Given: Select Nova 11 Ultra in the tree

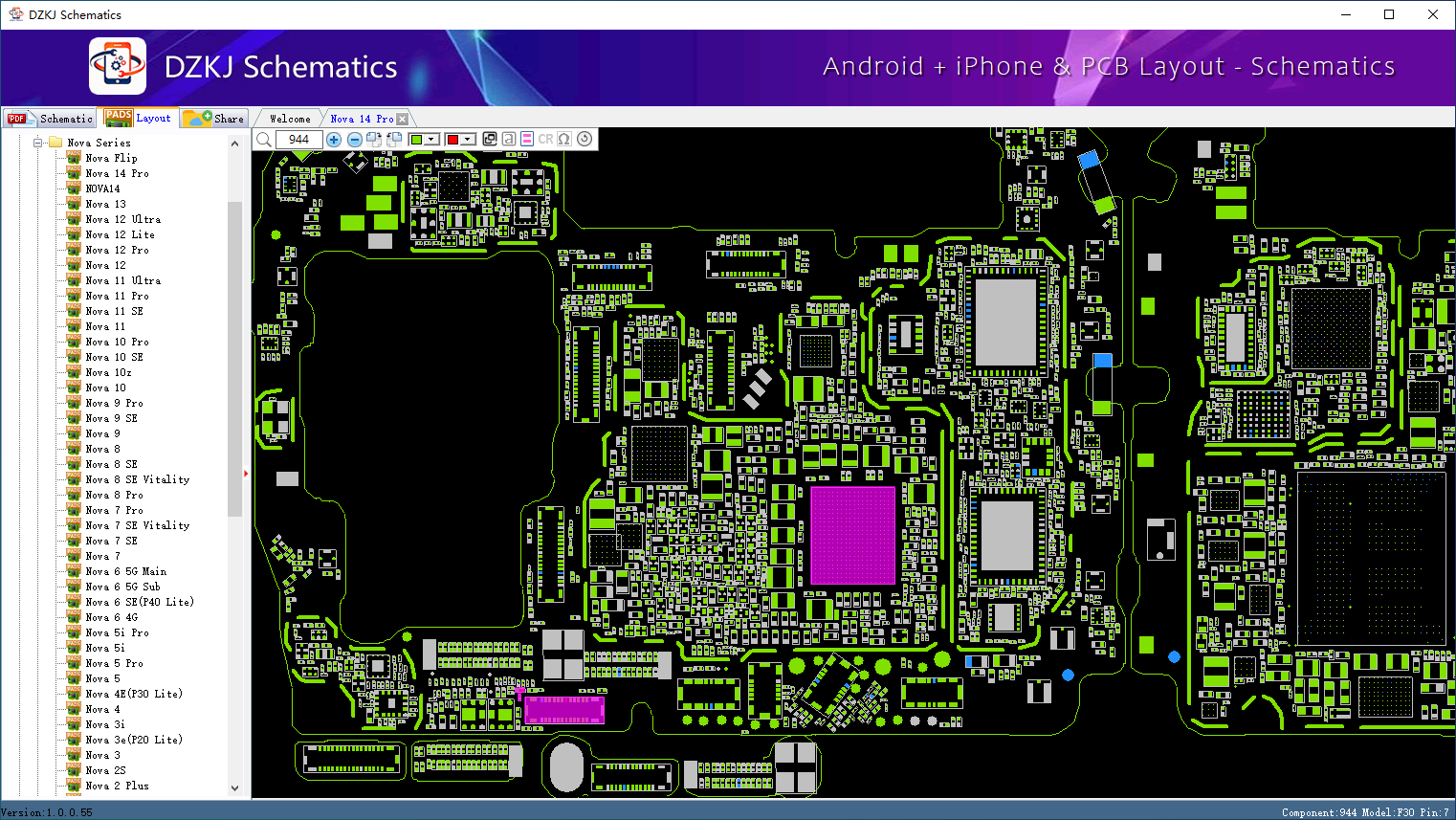Looking at the screenshot, I should [122, 280].
